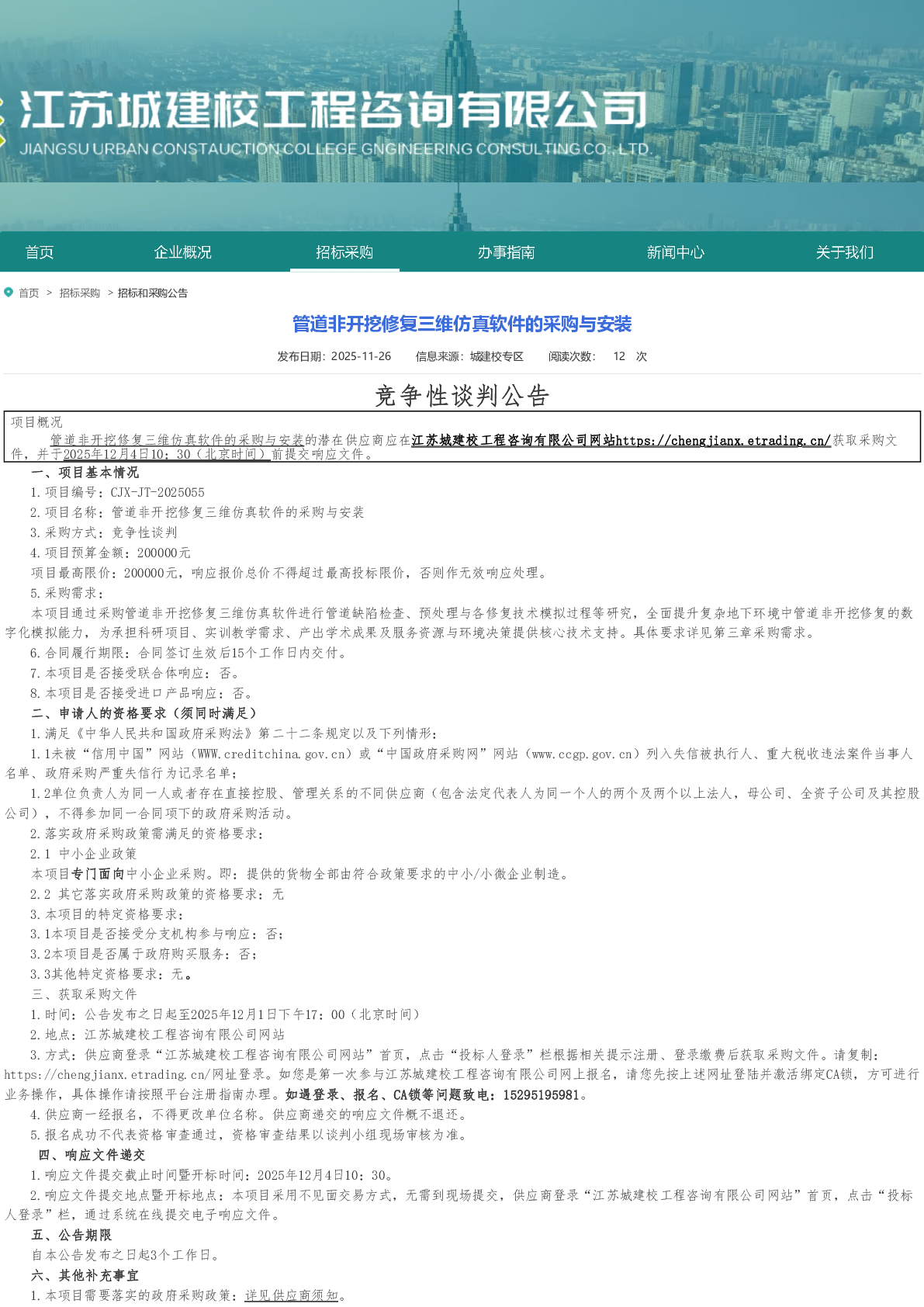Open the 首页 navigation menu item
The width and height of the screenshot is (924, 1307).
(x=40, y=252)
